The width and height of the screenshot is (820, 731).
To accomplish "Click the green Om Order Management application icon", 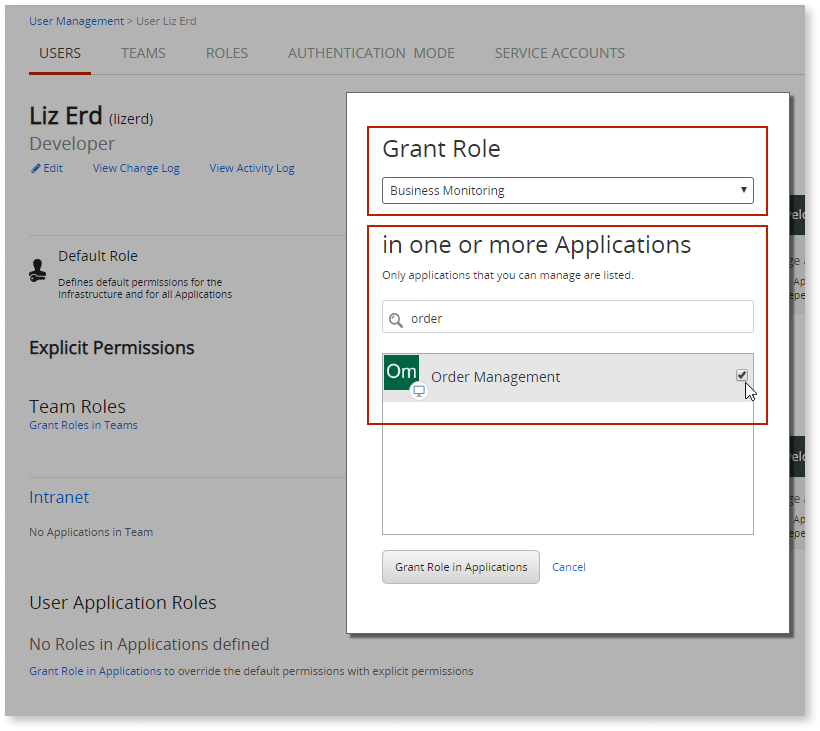I will tap(402, 371).
